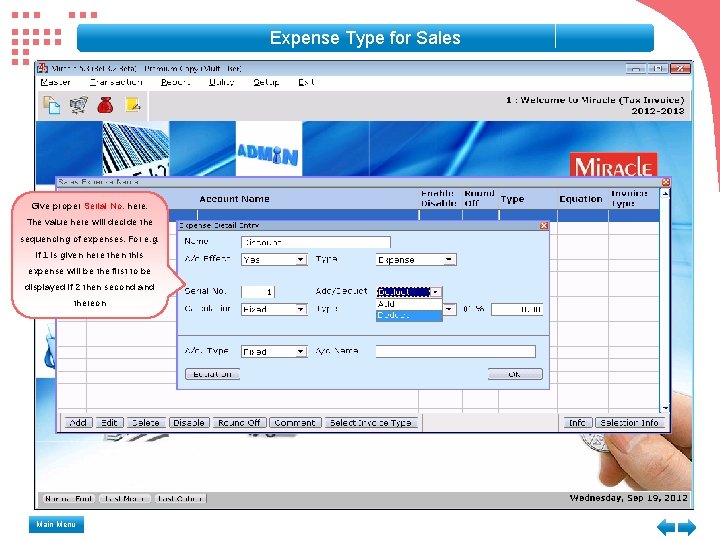Image resolution: width=720 pixels, height=540 pixels.
Task: Expand the Type Expense dropdown
Action: 449,260
